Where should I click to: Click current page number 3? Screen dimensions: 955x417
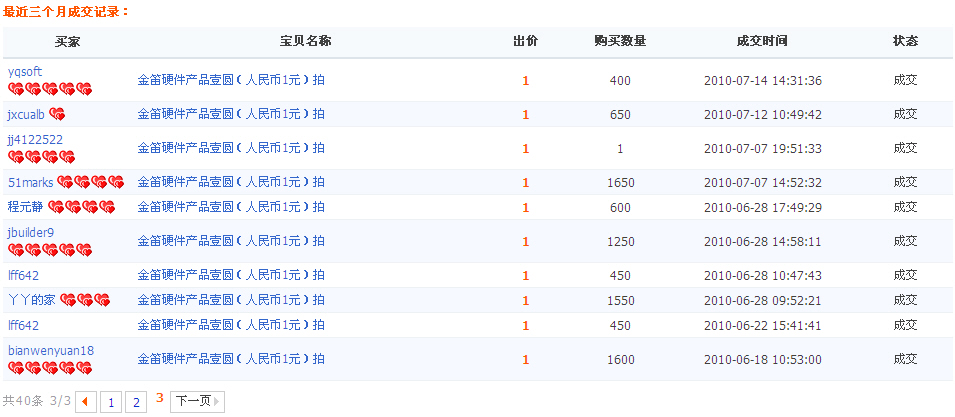(160, 398)
